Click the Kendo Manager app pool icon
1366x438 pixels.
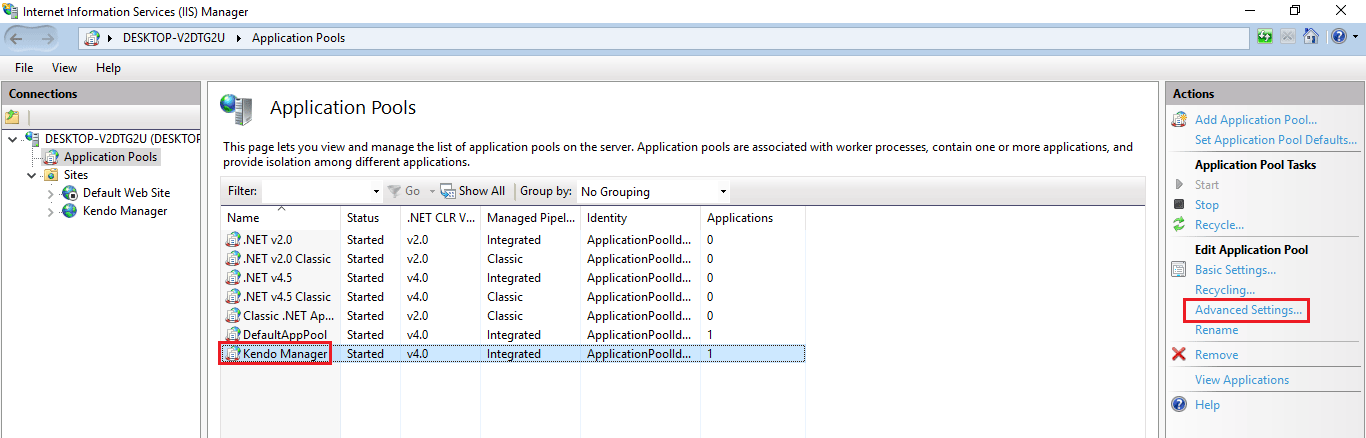233,354
